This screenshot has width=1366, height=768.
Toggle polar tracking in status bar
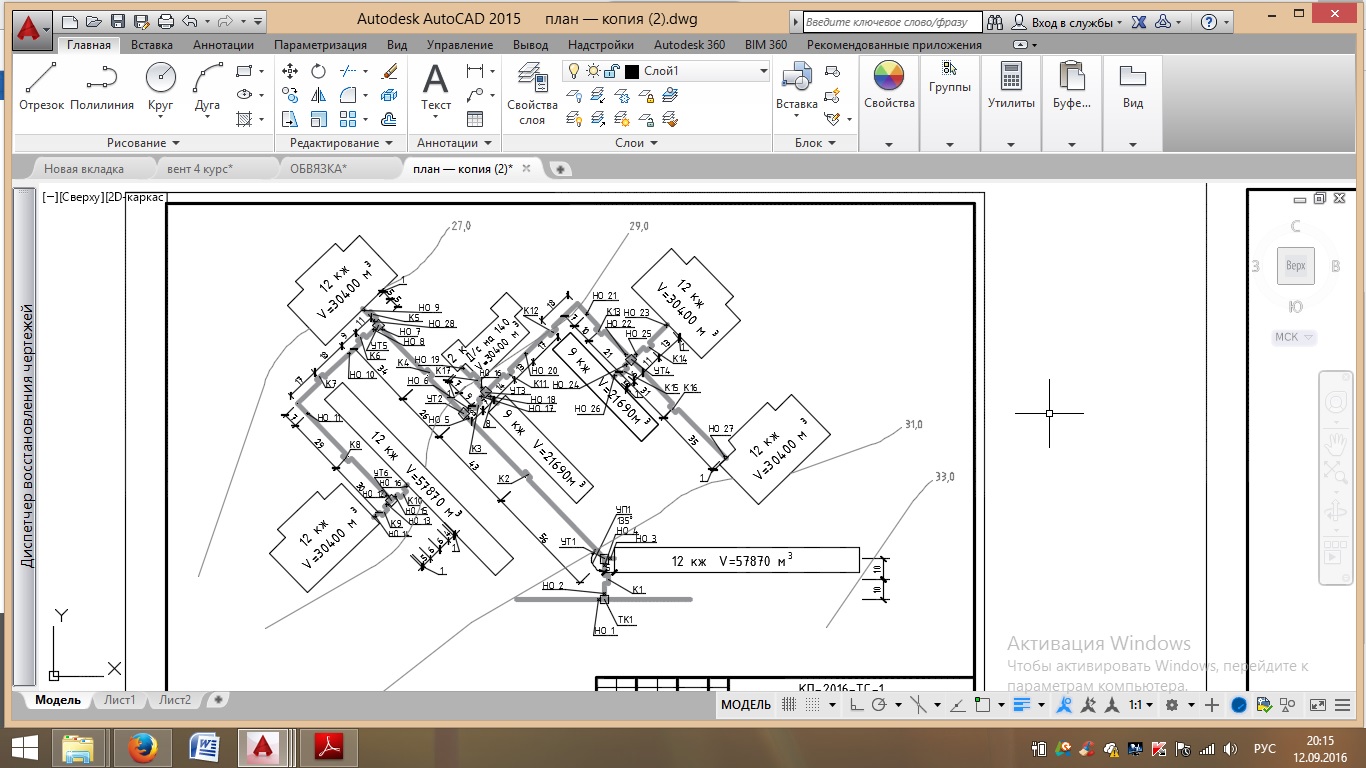[x=879, y=705]
